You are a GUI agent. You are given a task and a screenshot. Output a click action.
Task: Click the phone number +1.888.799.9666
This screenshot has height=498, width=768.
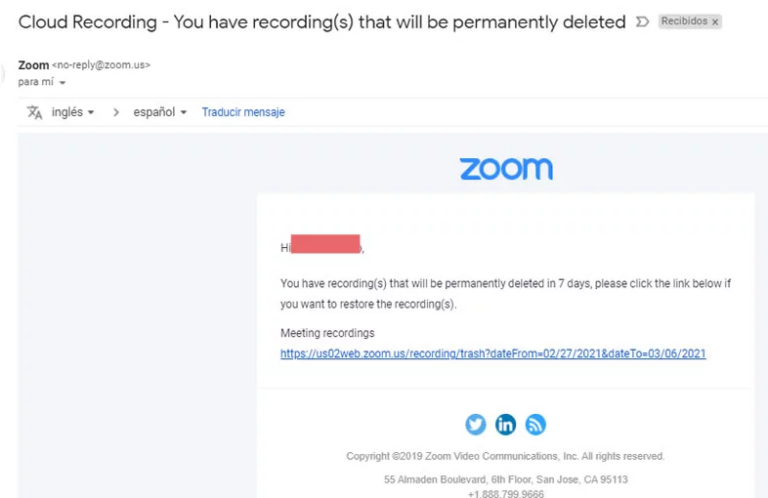(x=506, y=493)
